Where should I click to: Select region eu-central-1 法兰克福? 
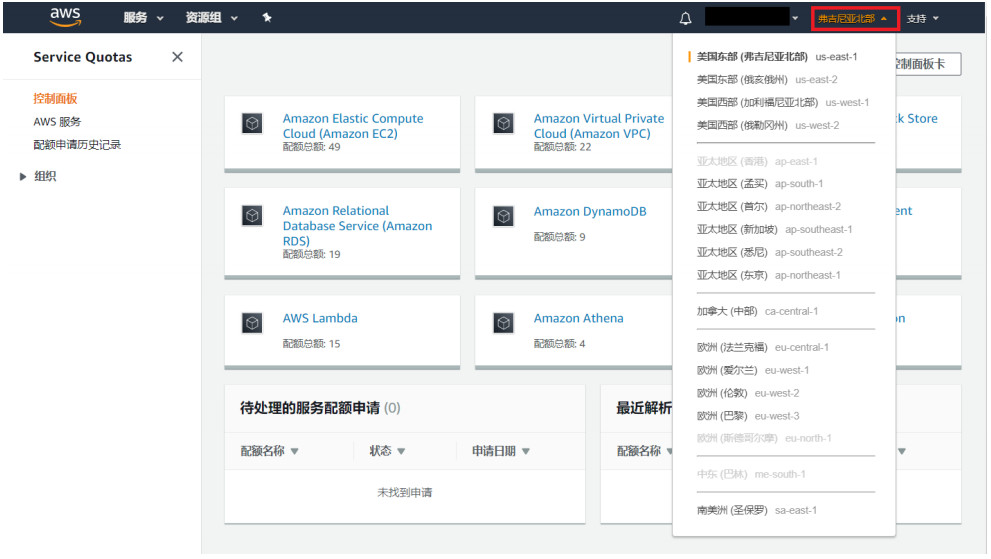[x=763, y=347]
